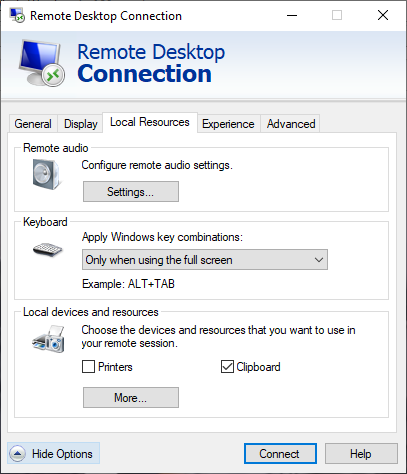Switch to the Display tab

[x=81, y=124]
